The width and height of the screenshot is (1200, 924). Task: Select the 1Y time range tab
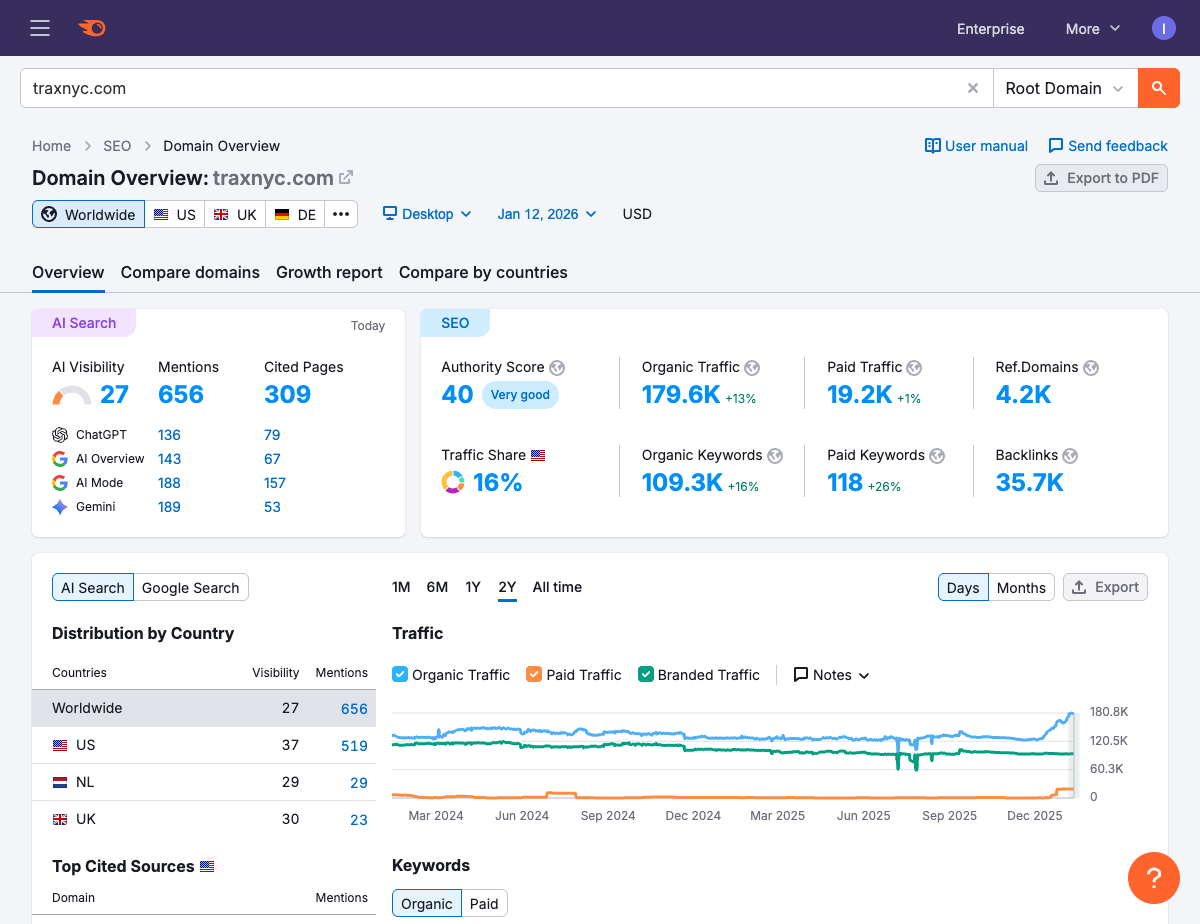point(472,587)
